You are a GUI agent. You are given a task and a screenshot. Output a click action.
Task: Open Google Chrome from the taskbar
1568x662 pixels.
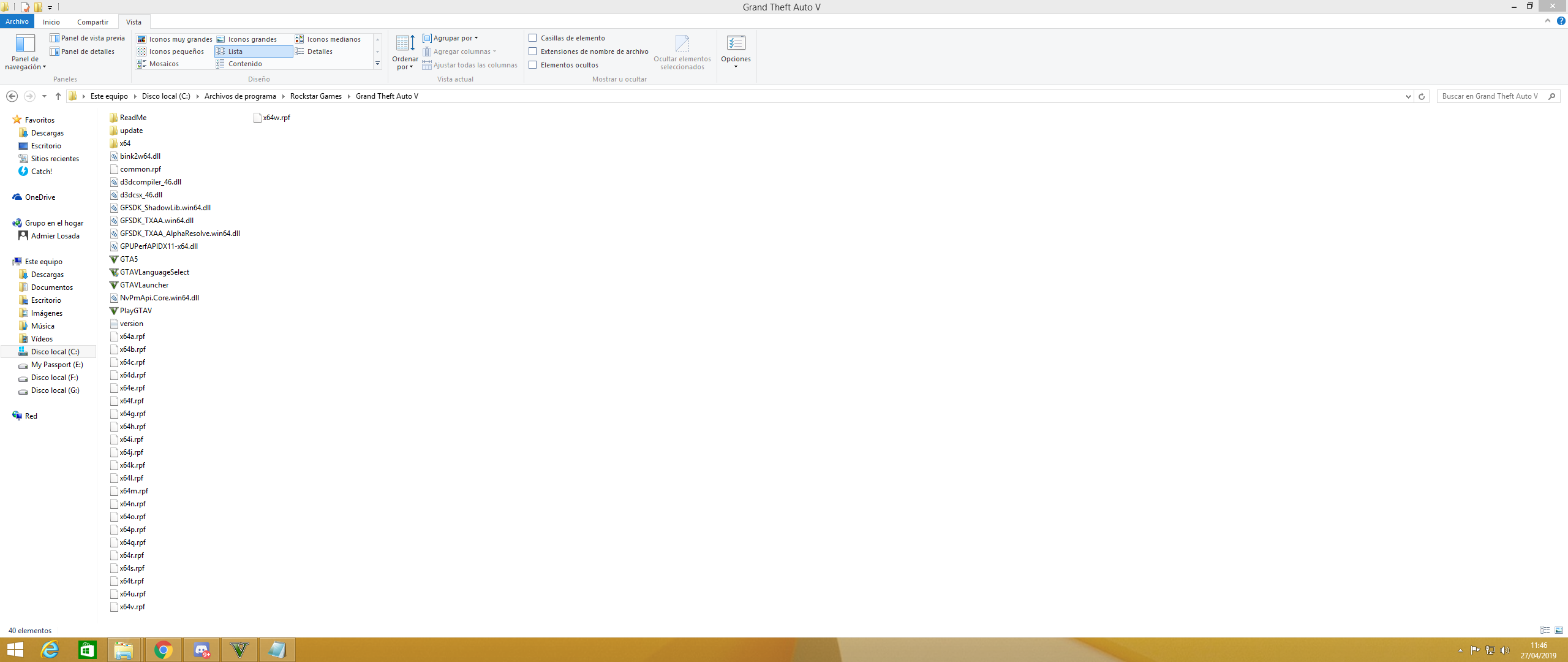coord(163,650)
